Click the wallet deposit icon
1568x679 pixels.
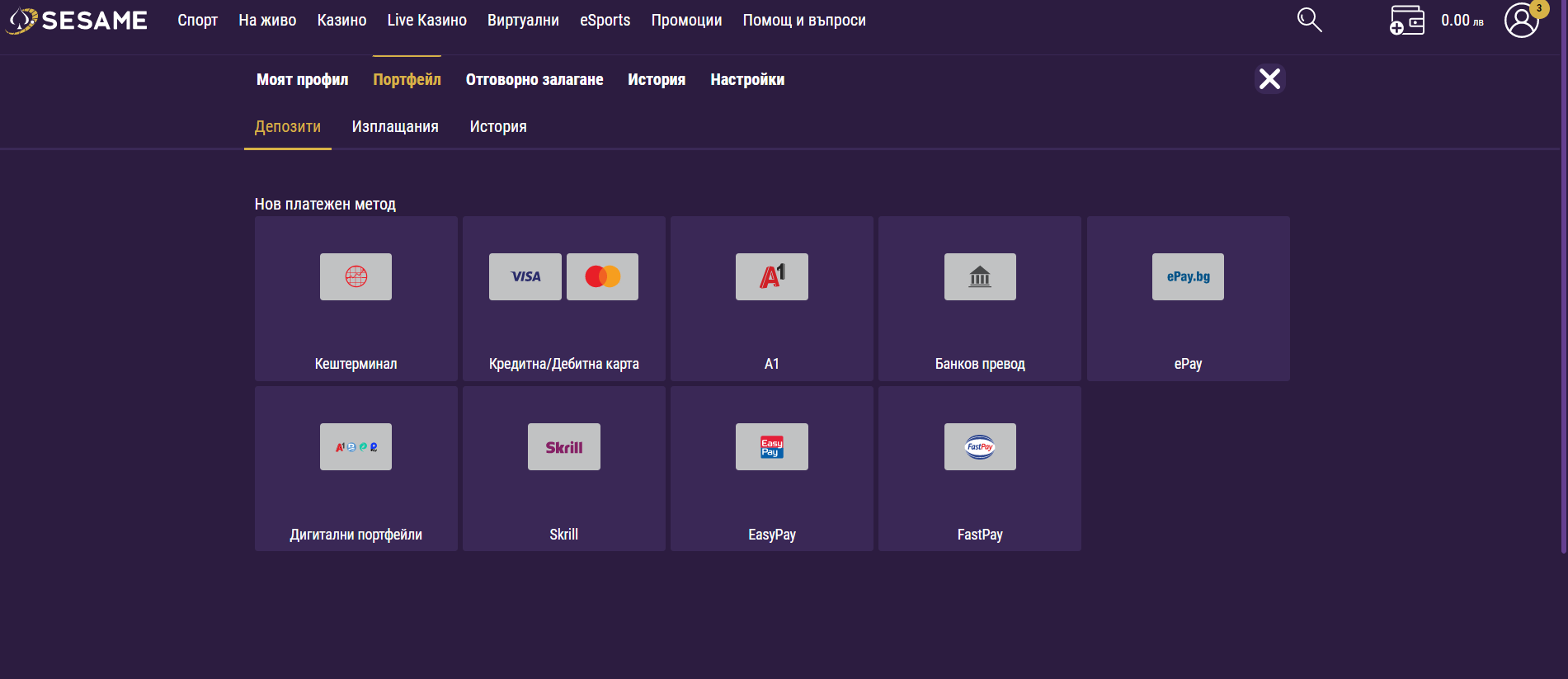(1407, 21)
